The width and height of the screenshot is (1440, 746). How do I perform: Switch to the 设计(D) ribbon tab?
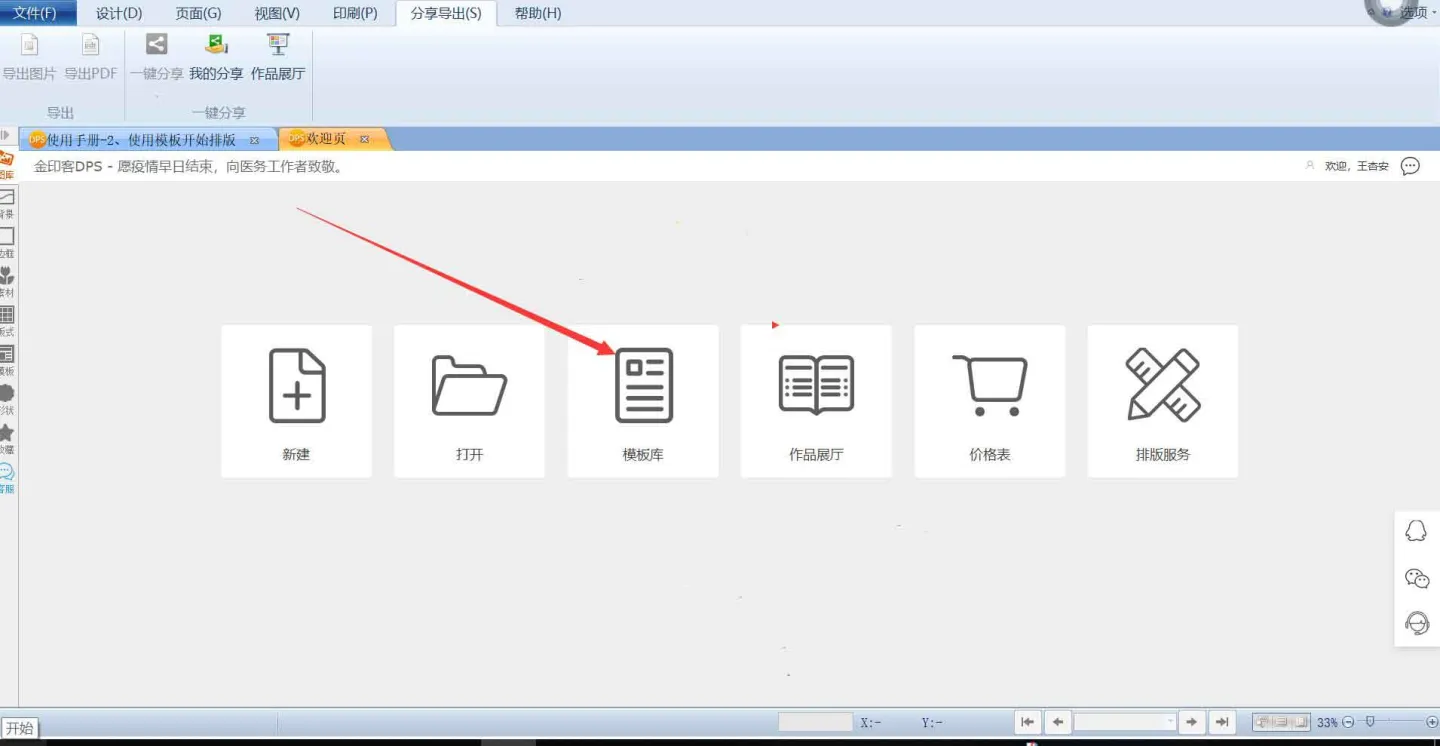click(119, 13)
